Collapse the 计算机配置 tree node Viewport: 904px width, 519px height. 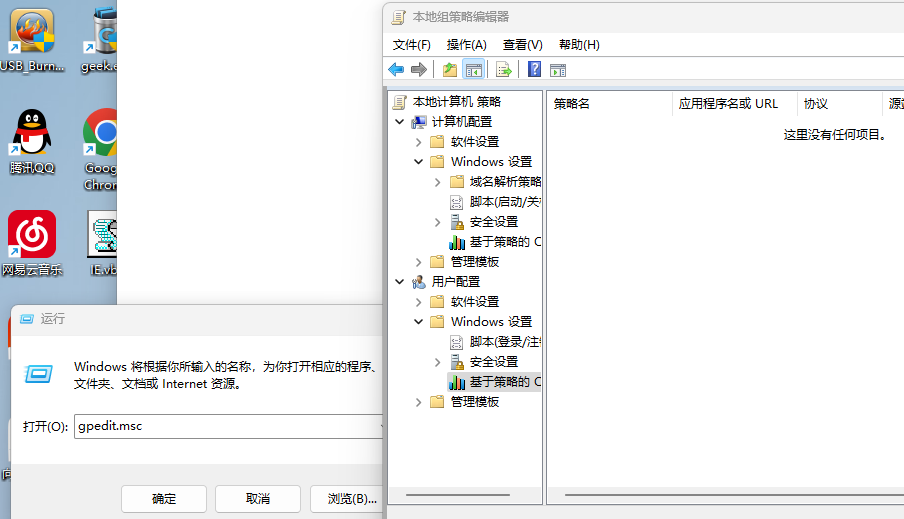pos(400,122)
